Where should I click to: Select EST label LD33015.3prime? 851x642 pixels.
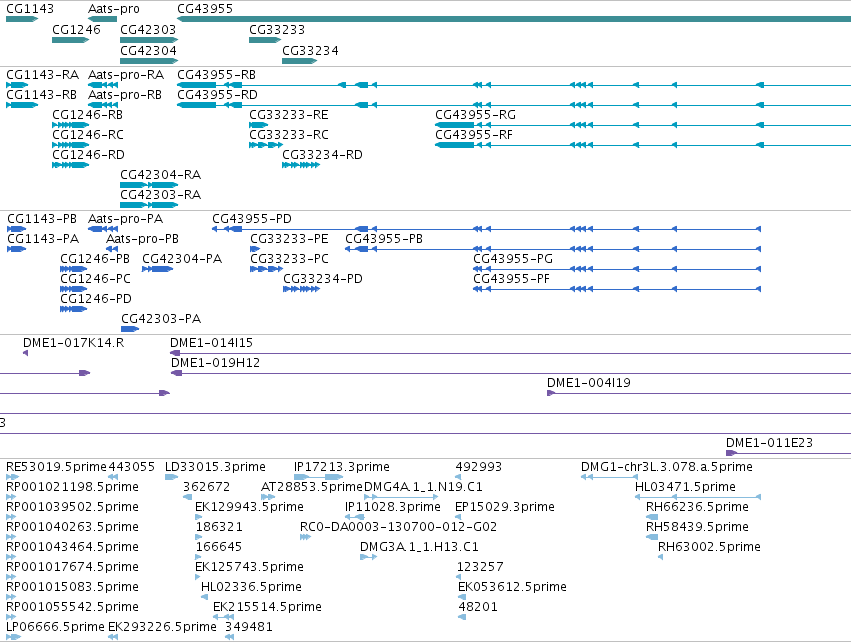215,467
